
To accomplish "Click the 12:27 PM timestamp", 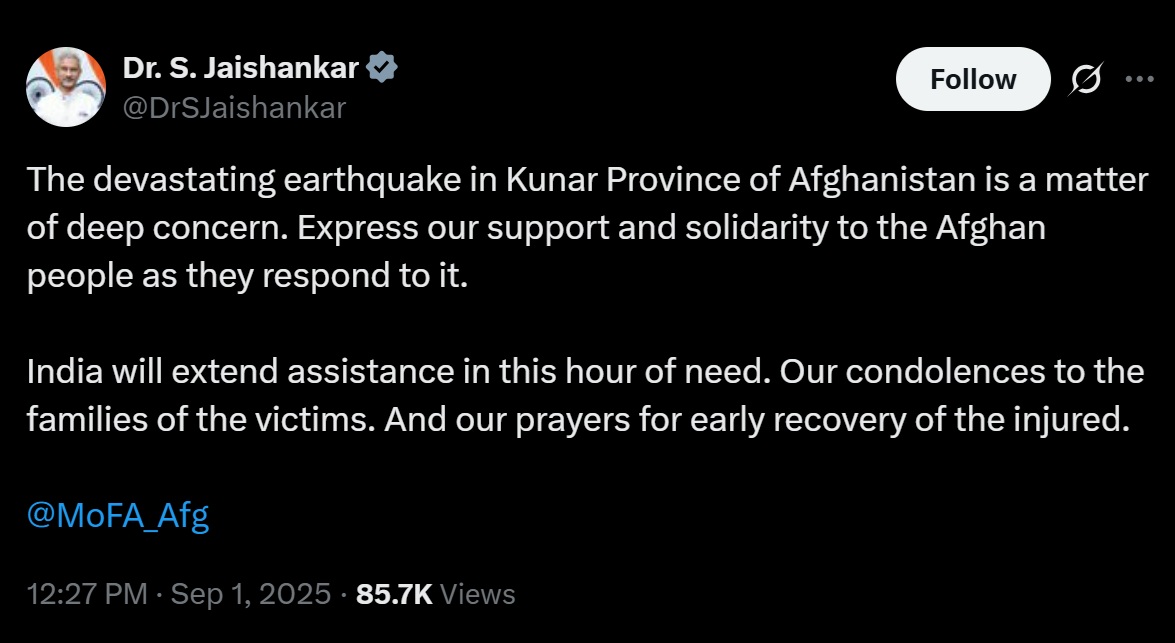I will click(x=87, y=594).
